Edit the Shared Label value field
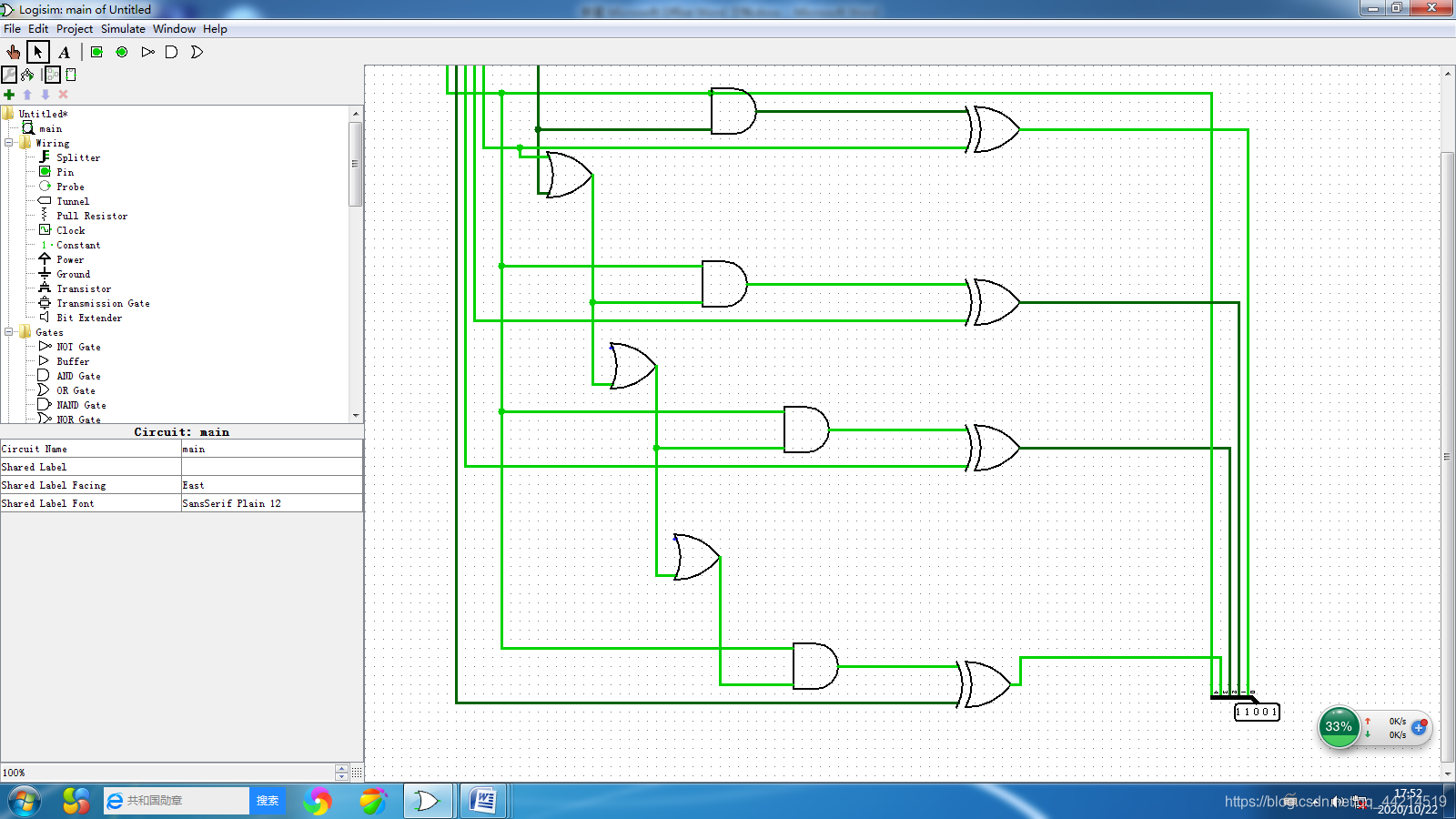 click(x=271, y=467)
